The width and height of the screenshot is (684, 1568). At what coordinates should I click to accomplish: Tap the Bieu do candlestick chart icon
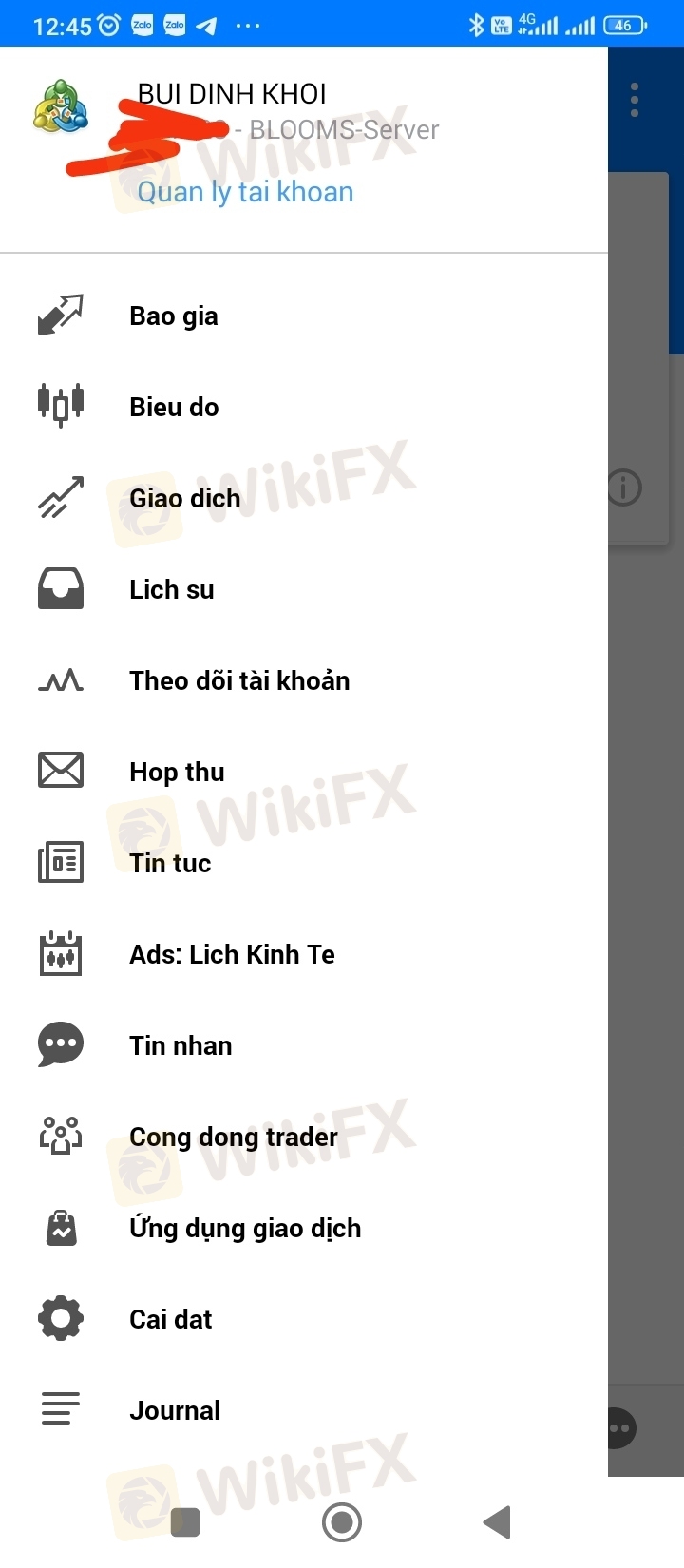click(61, 406)
